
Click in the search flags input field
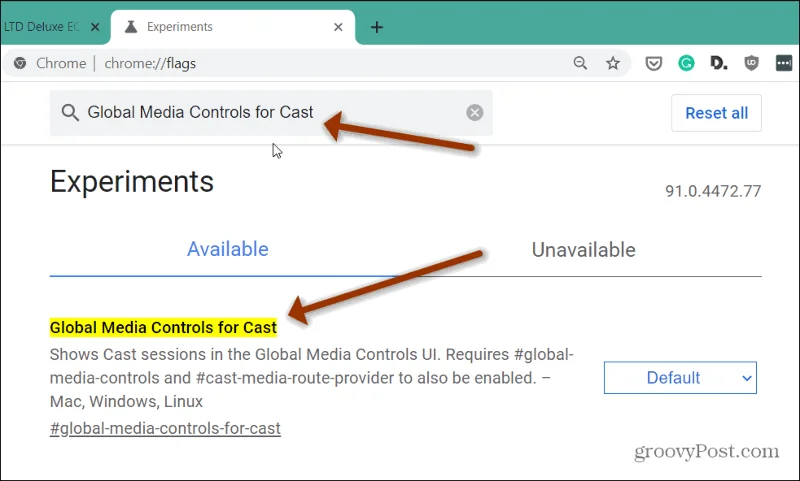[271, 112]
